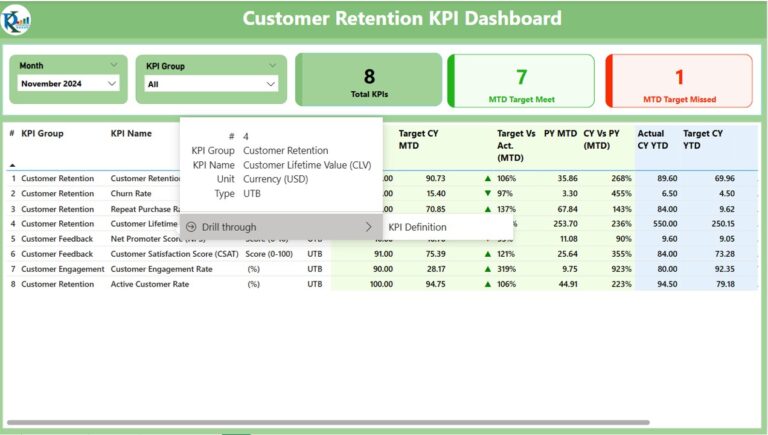
Task: Click the dashboard logo icon
Action: click(16, 20)
